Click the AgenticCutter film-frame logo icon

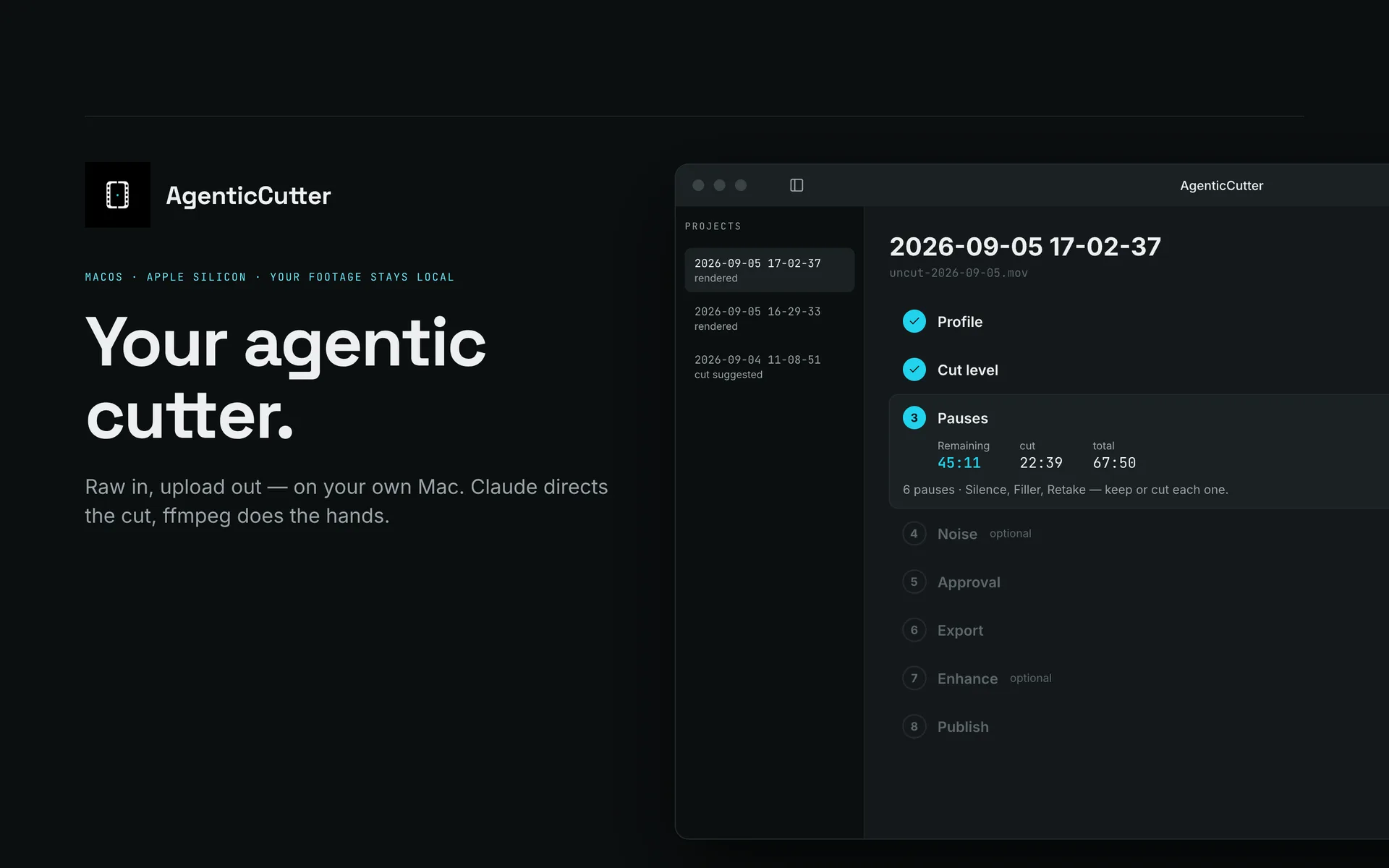(x=117, y=195)
